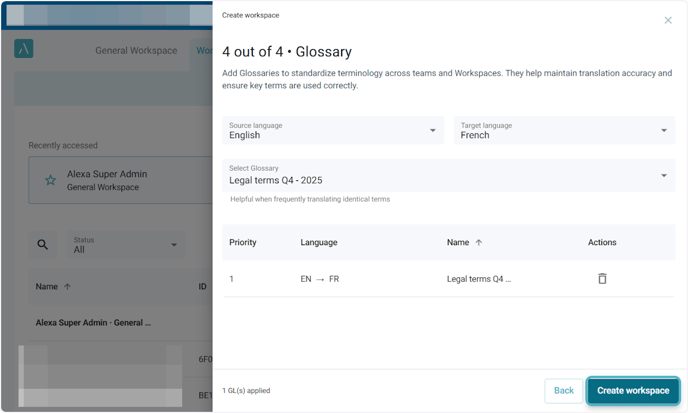Click the search magnifier icon
This screenshot has width=688, height=413.
42,245
